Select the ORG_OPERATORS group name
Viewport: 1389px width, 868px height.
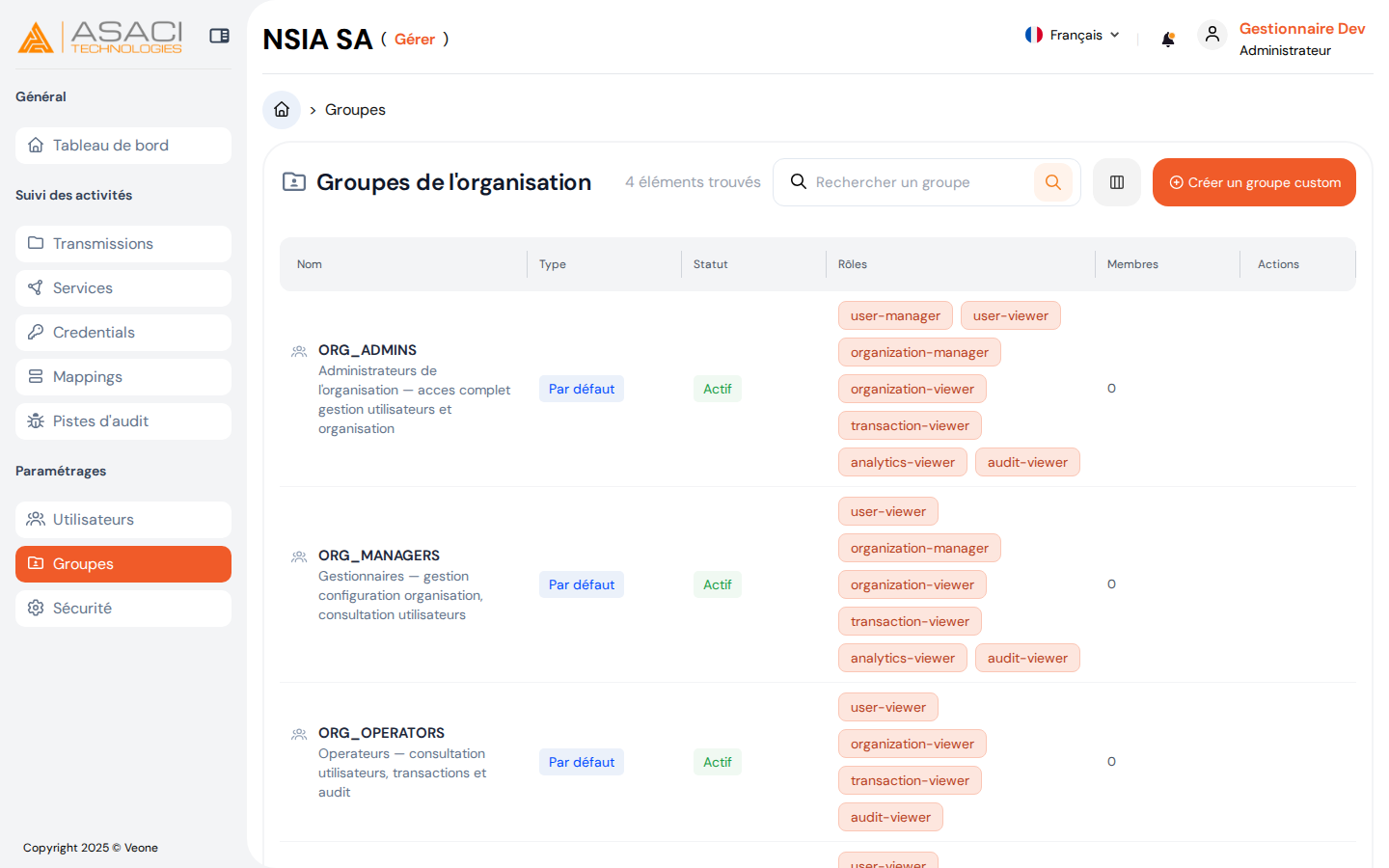click(x=382, y=733)
